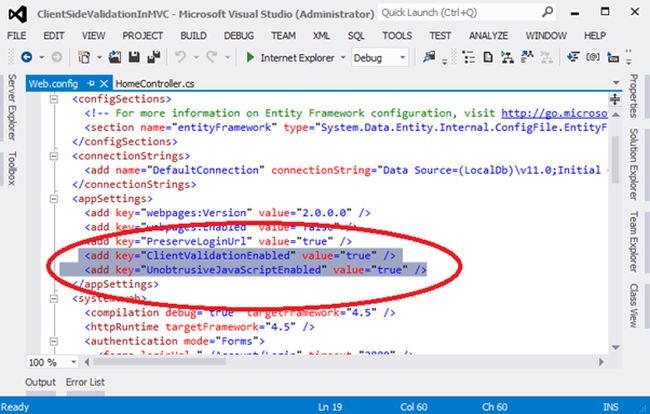Open the Solution Explorer side tab
The image size is (650, 414).
pos(633,164)
